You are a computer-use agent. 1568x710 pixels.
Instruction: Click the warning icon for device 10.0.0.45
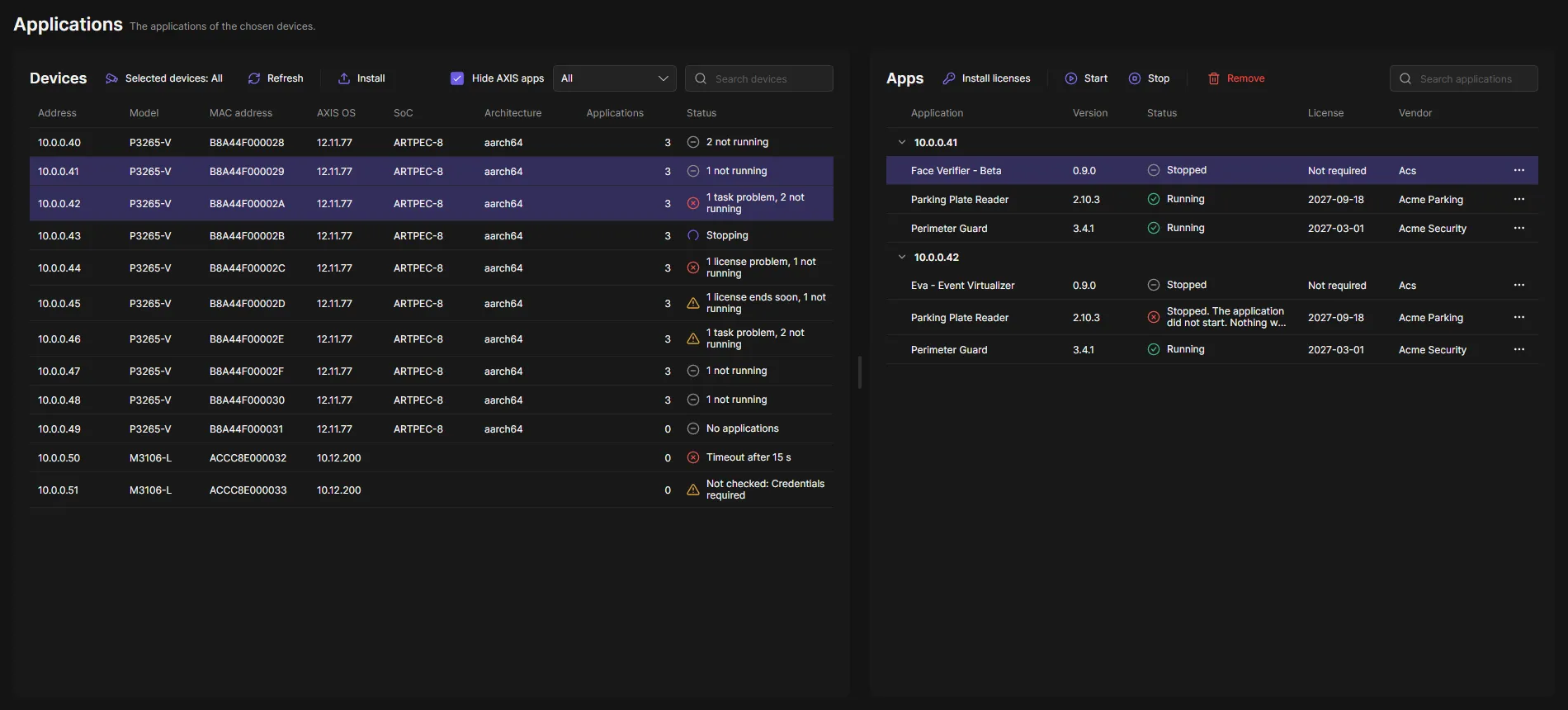693,303
